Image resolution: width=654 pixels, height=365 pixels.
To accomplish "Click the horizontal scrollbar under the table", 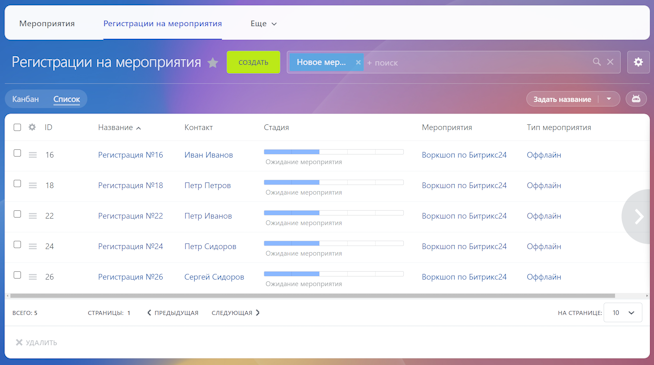I will [312, 296].
